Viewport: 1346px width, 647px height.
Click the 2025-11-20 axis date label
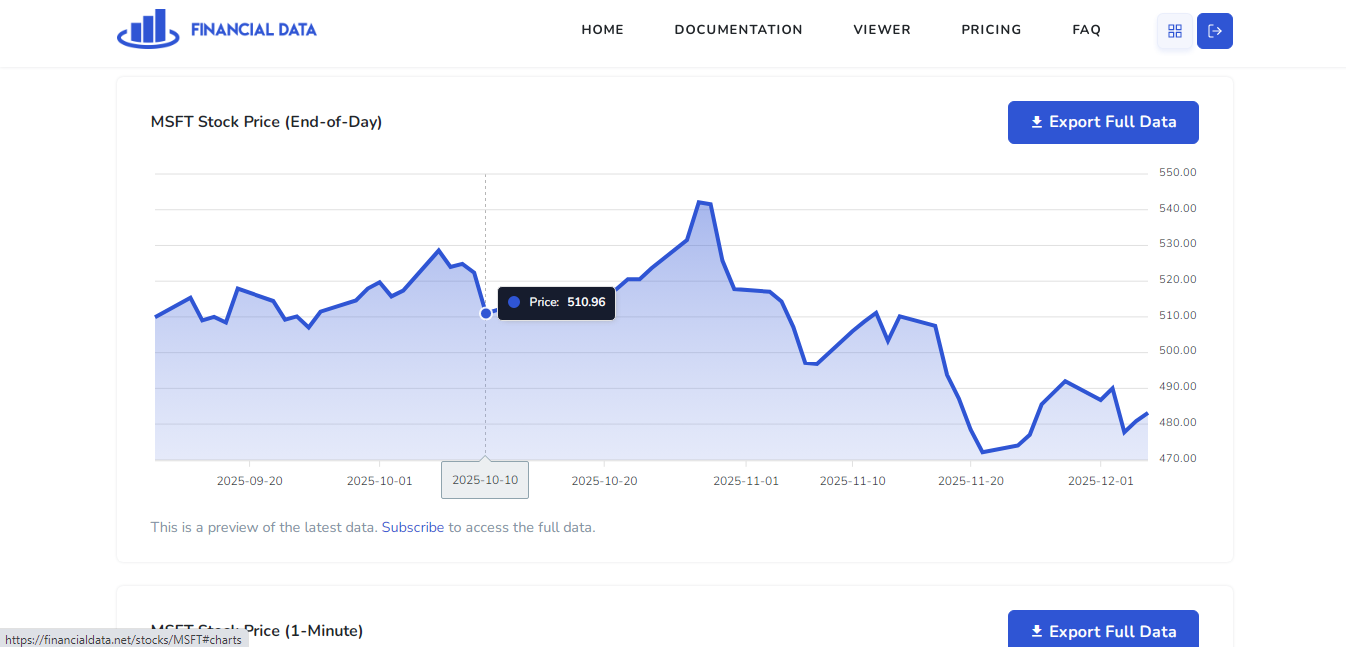coord(971,481)
